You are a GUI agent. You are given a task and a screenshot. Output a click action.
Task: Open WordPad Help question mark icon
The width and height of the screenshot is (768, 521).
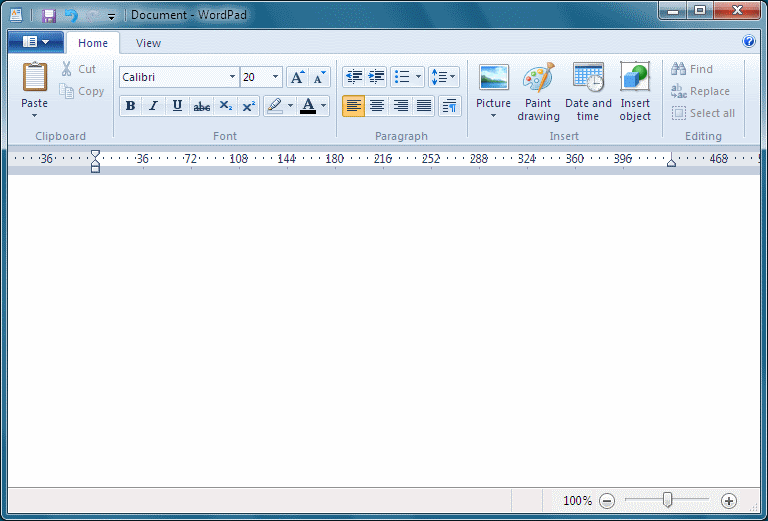click(748, 41)
